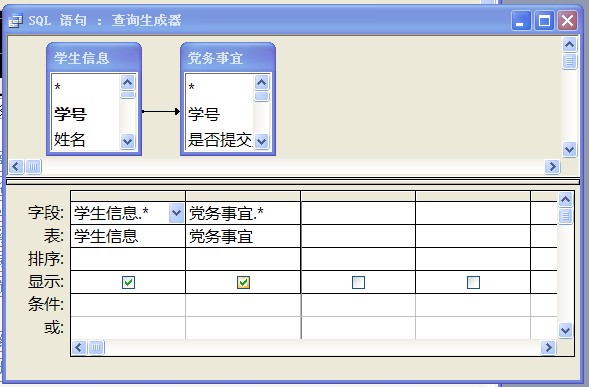Select the asterisk field in 学生信息 table
589x387 pixels.
point(57,88)
